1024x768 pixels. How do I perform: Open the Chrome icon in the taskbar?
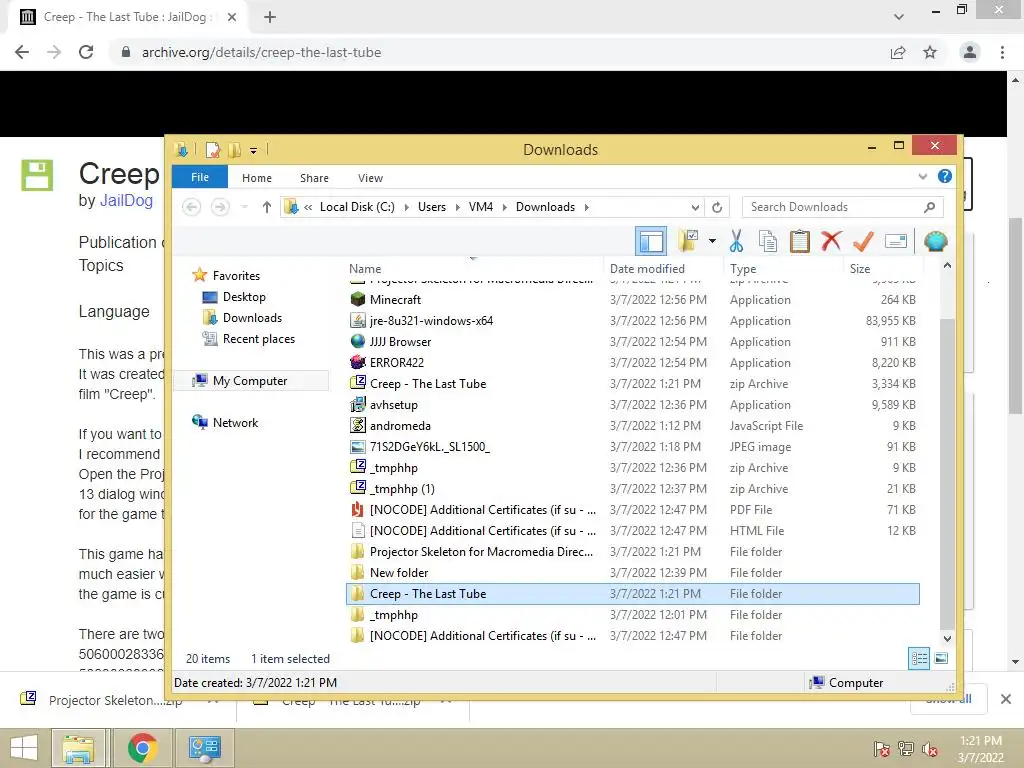[142, 748]
